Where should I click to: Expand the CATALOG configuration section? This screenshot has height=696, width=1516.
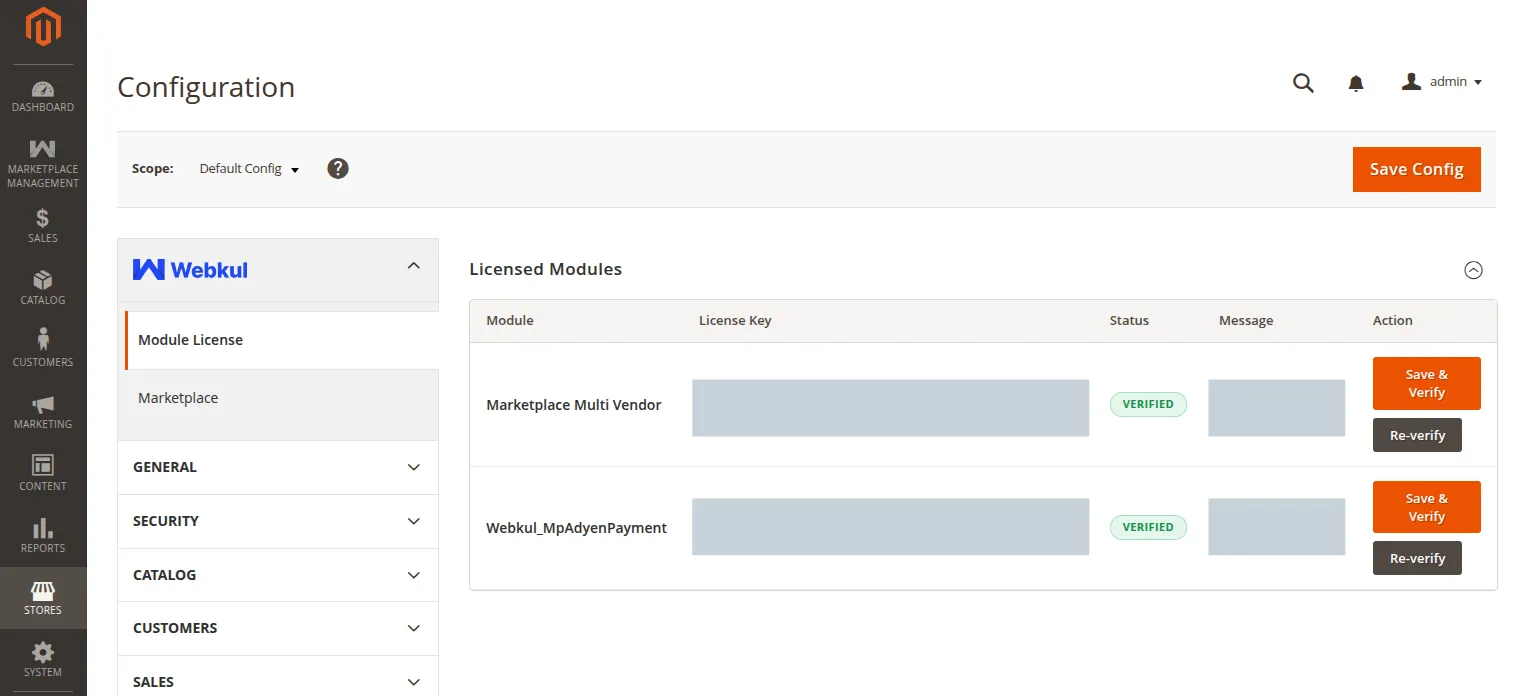click(x=278, y=575)
